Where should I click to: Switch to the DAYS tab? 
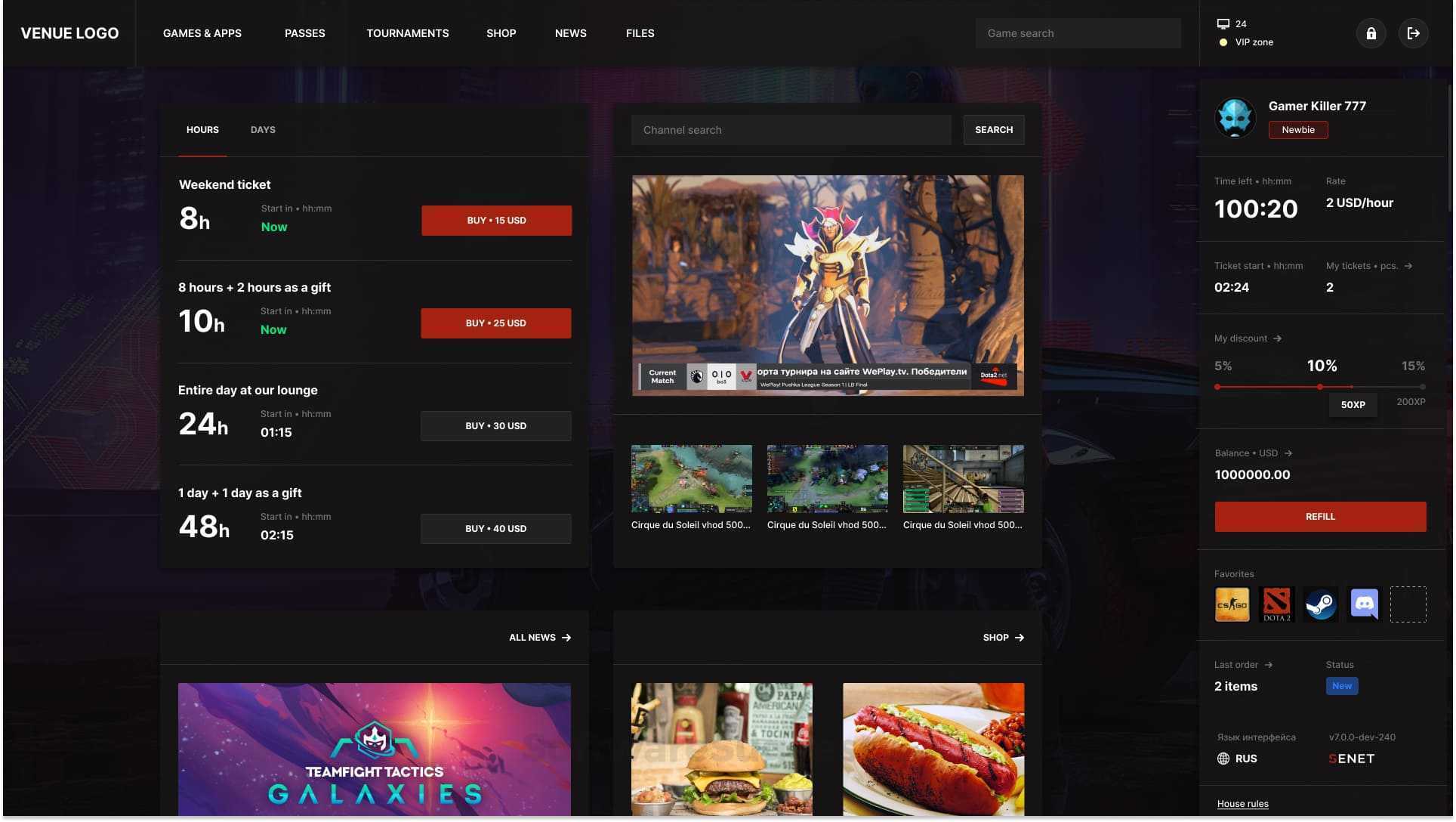(x=263, y=130)
